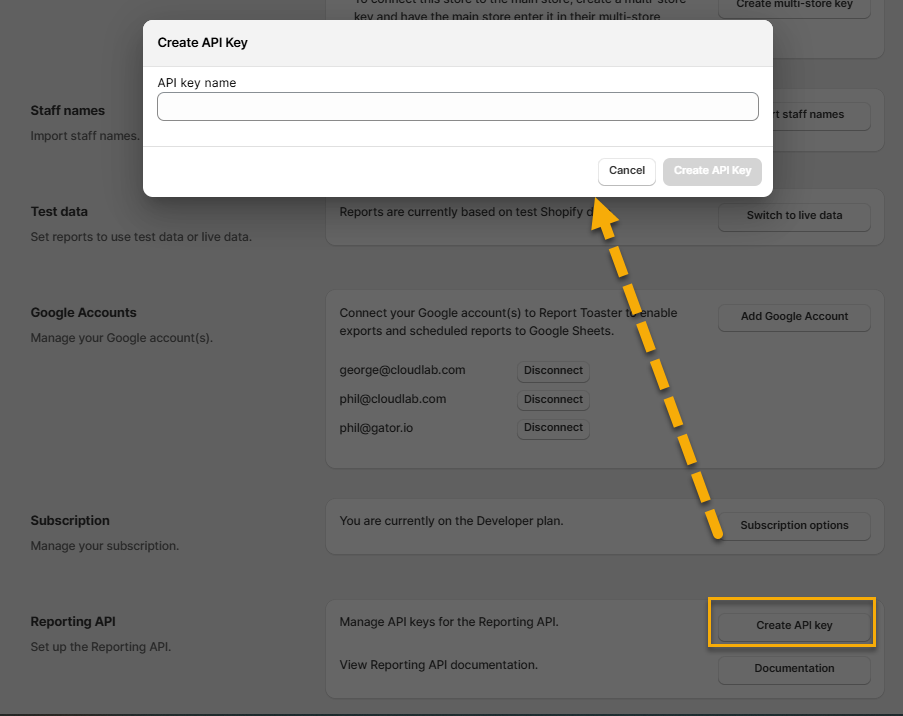Click the Reporting API section heading

73,622
